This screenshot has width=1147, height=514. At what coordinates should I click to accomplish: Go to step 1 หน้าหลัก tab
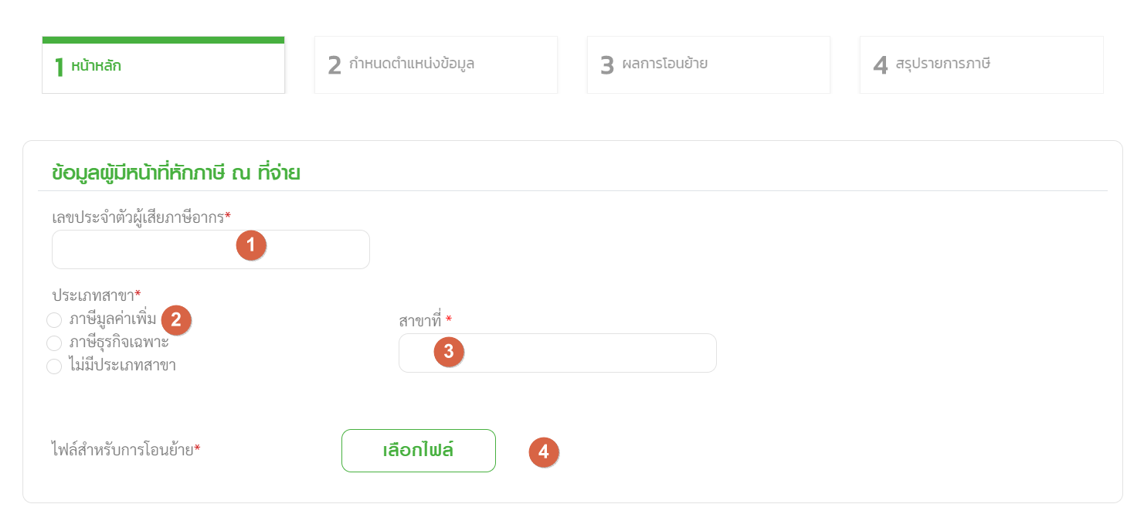pos(163,65)
